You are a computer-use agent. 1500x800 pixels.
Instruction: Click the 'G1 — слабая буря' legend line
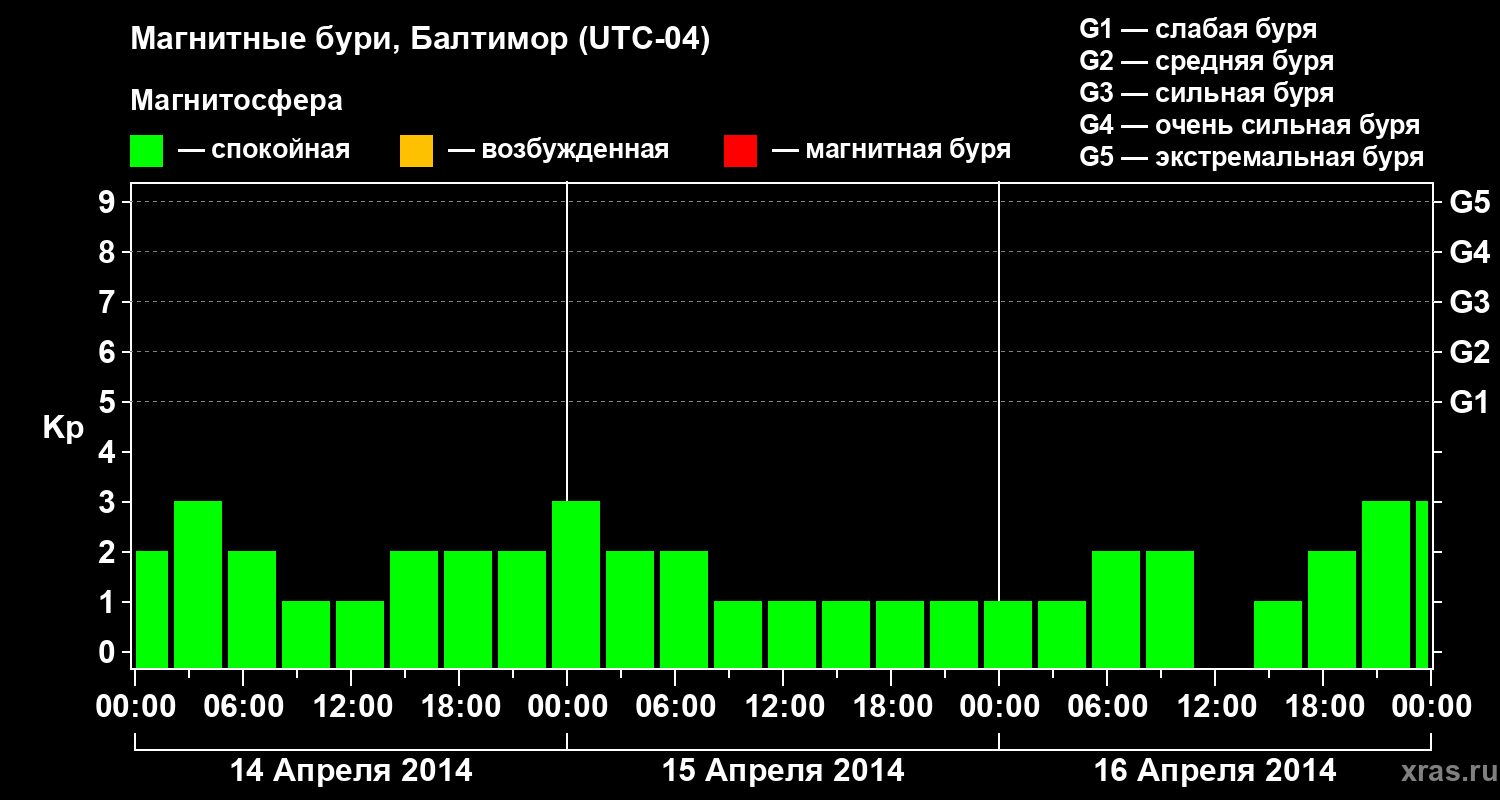tap(1198, 29)
